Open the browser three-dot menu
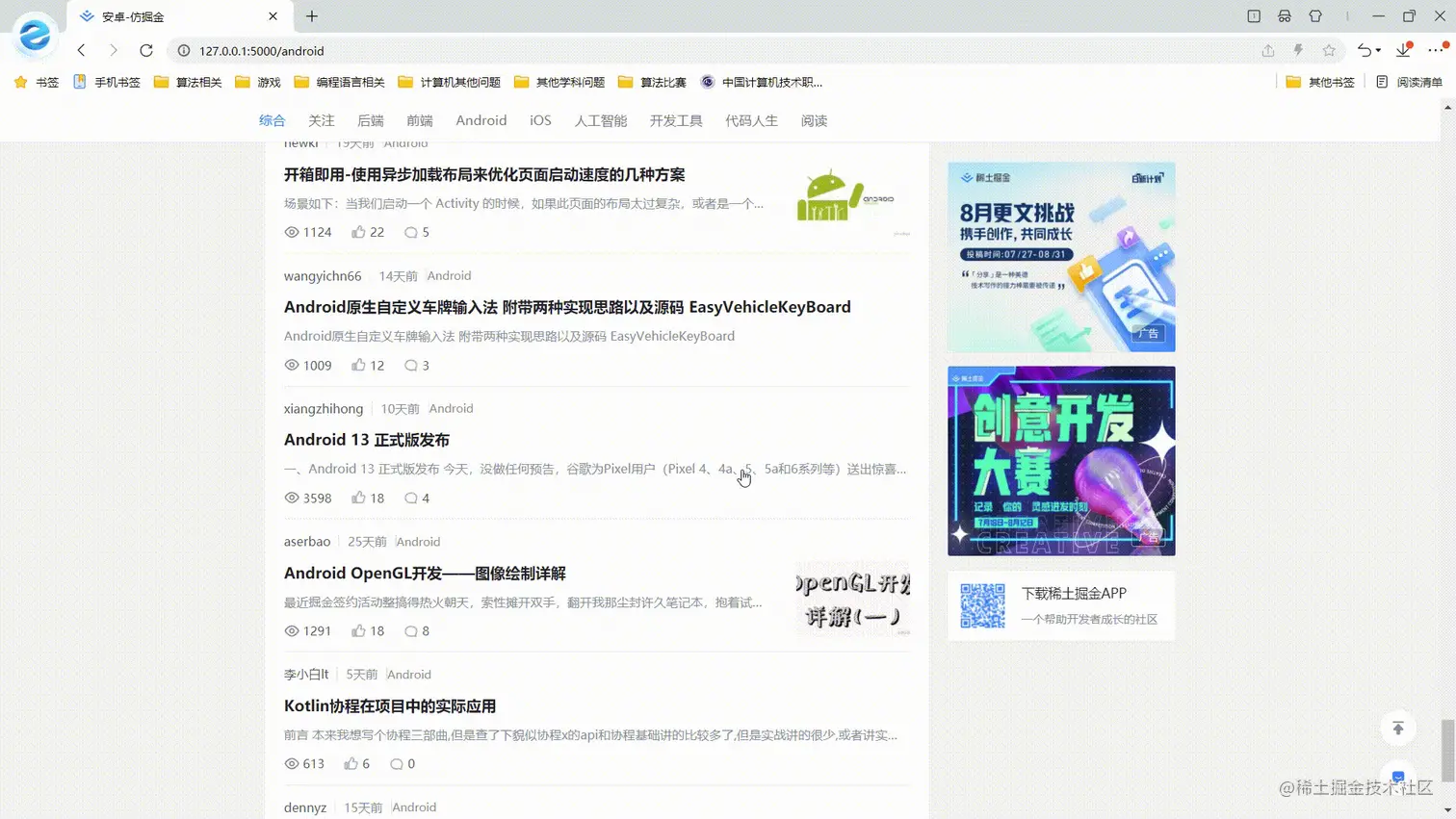The width and height of the screenshot is (1456, 819). tap(1437, 50)
